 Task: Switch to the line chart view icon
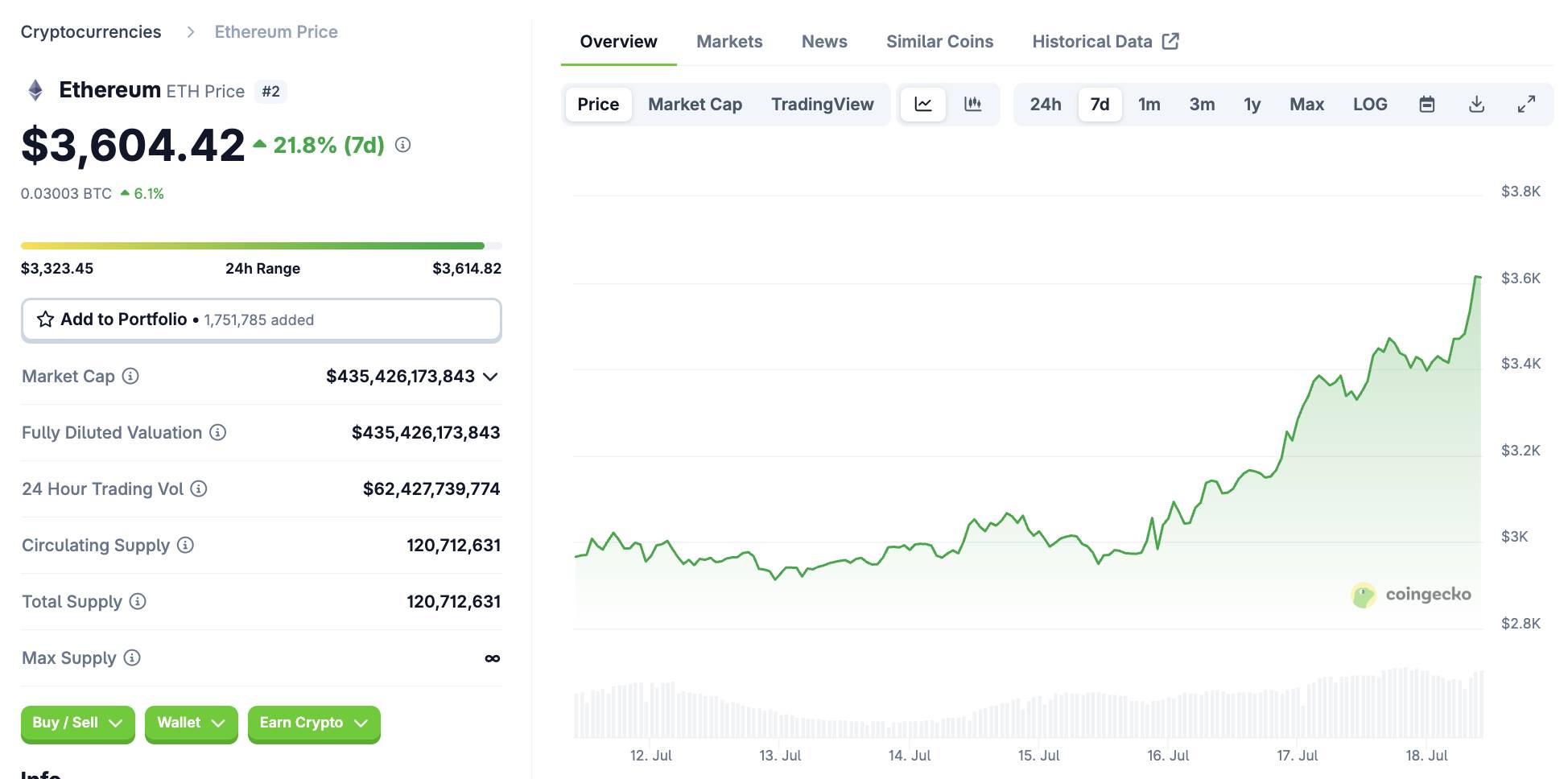coord(923,105)
